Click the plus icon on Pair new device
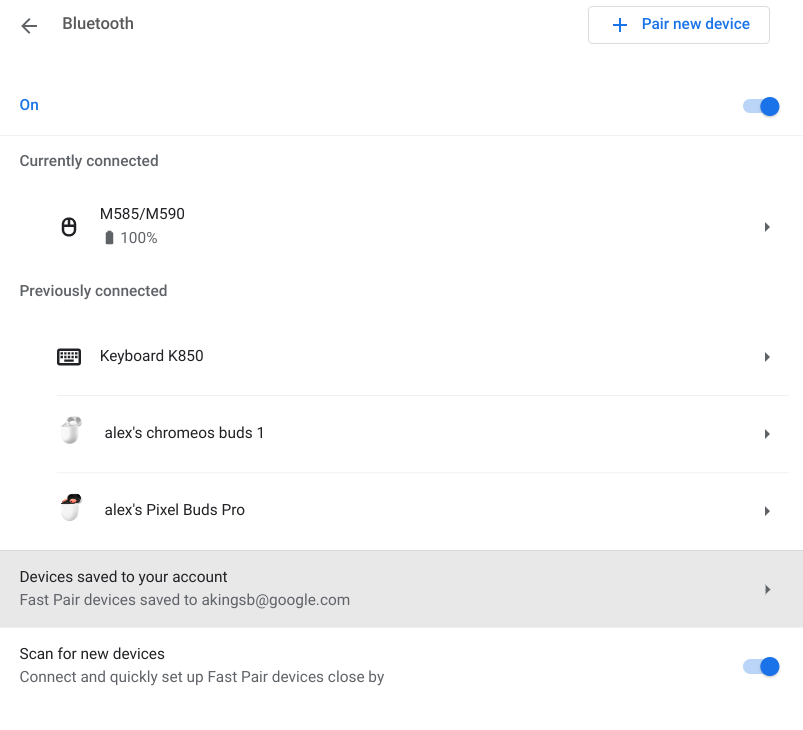 coord(620,25)
